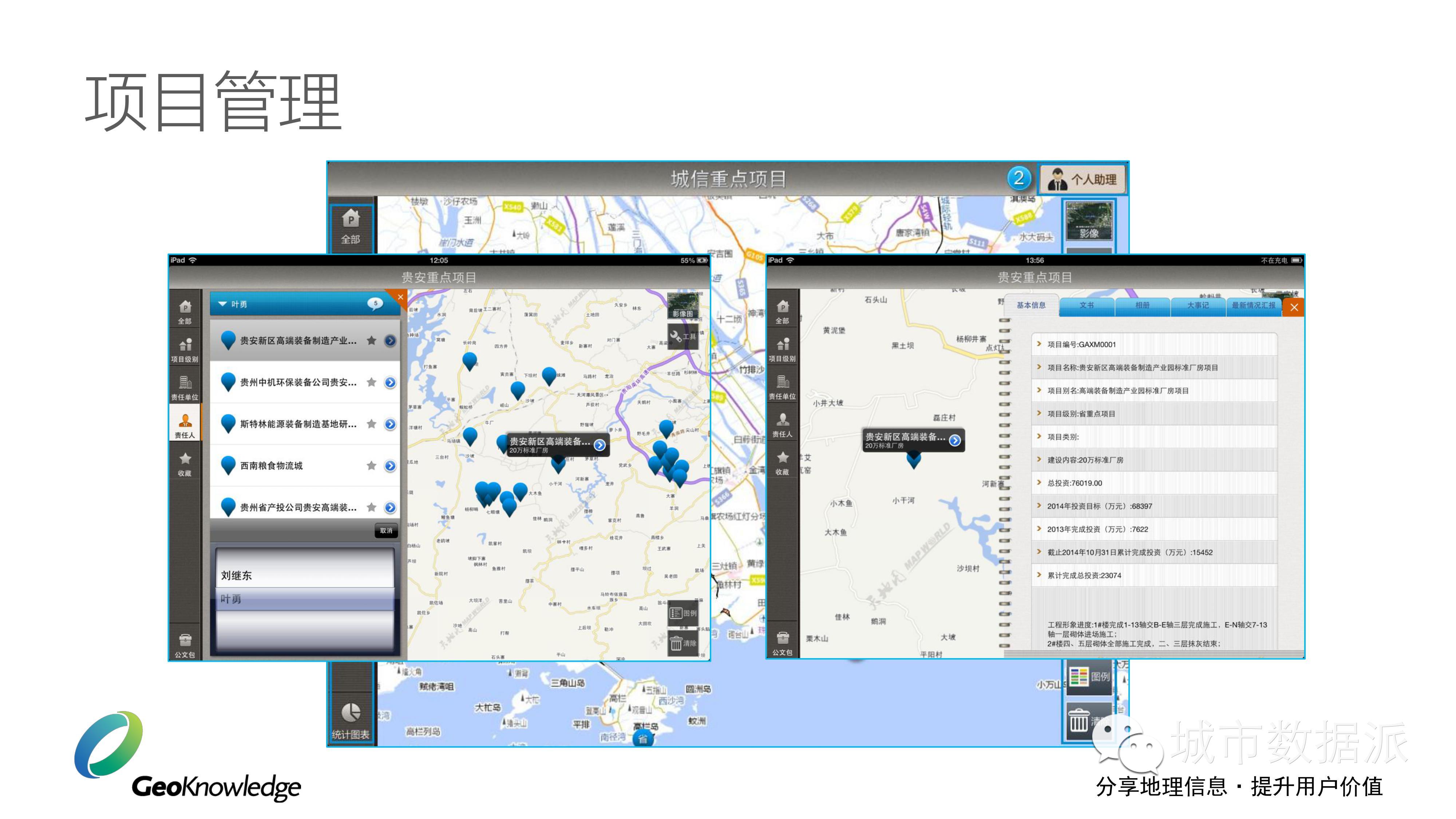
Task: Choose 叶勇 in the picker wheel
Action: pos(305,599)
